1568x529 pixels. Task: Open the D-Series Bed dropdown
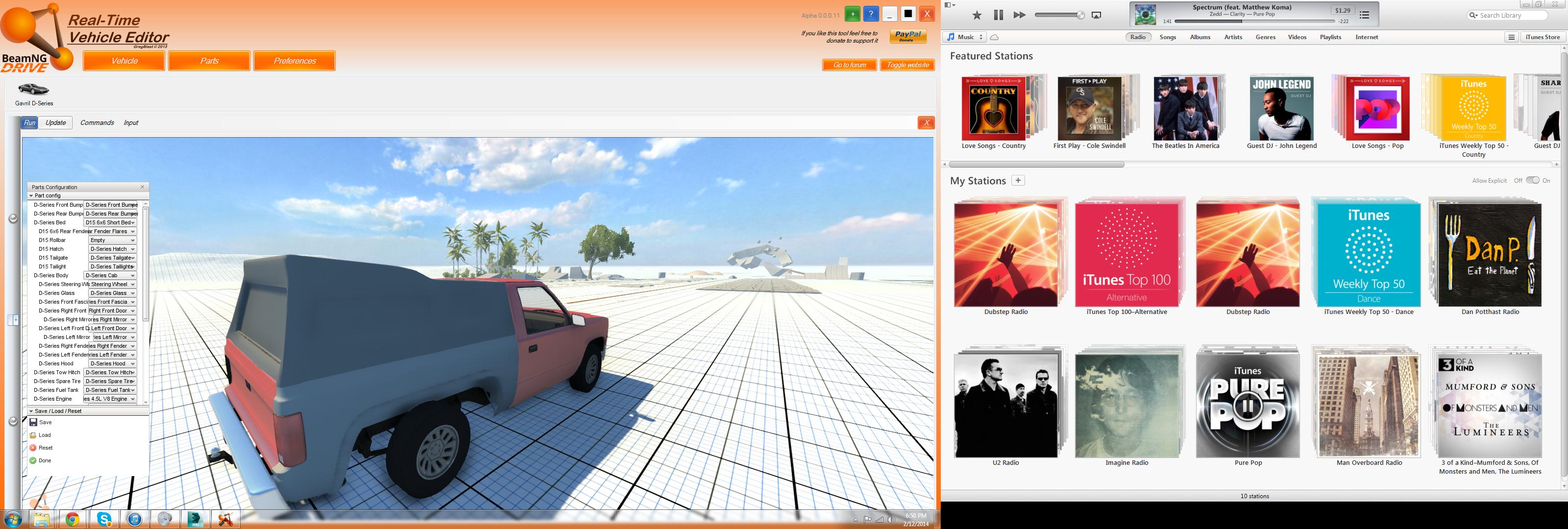pyautogui.click(x=110, y=222)
